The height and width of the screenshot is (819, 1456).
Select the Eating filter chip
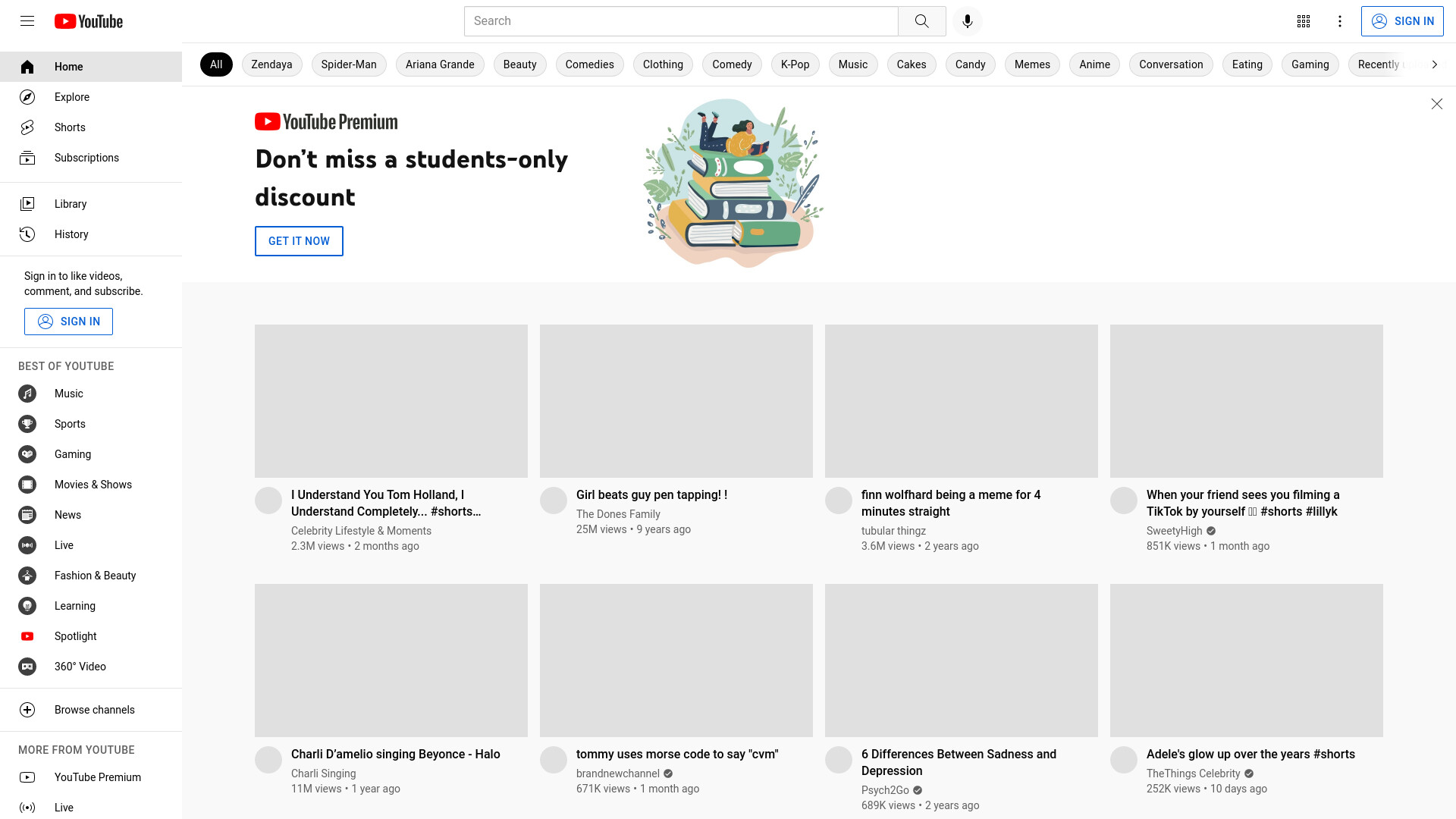click(1247, 64)
